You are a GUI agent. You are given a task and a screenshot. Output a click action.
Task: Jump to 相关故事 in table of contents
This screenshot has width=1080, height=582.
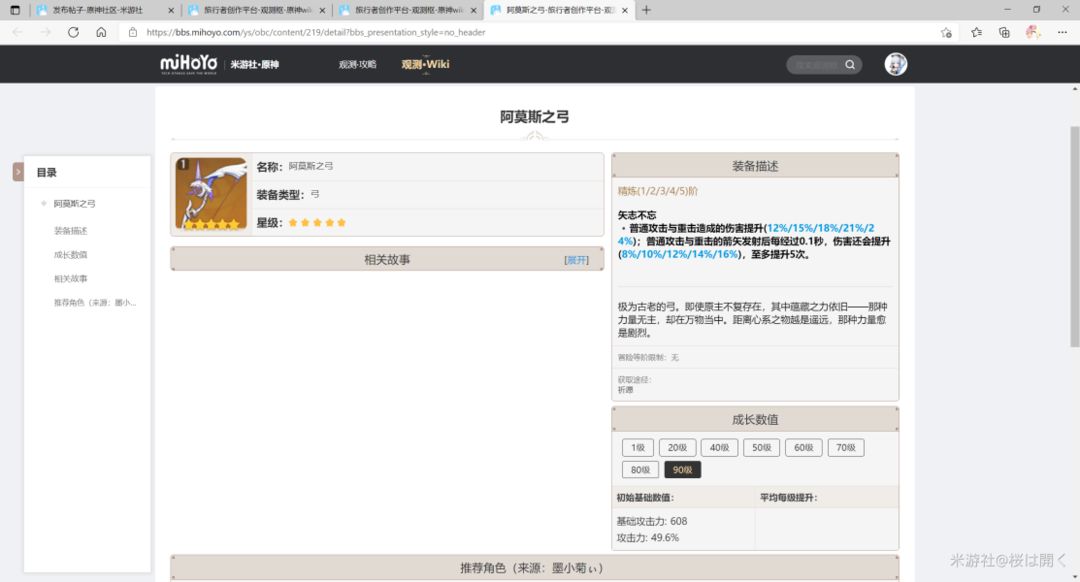(x=70, y=279)
